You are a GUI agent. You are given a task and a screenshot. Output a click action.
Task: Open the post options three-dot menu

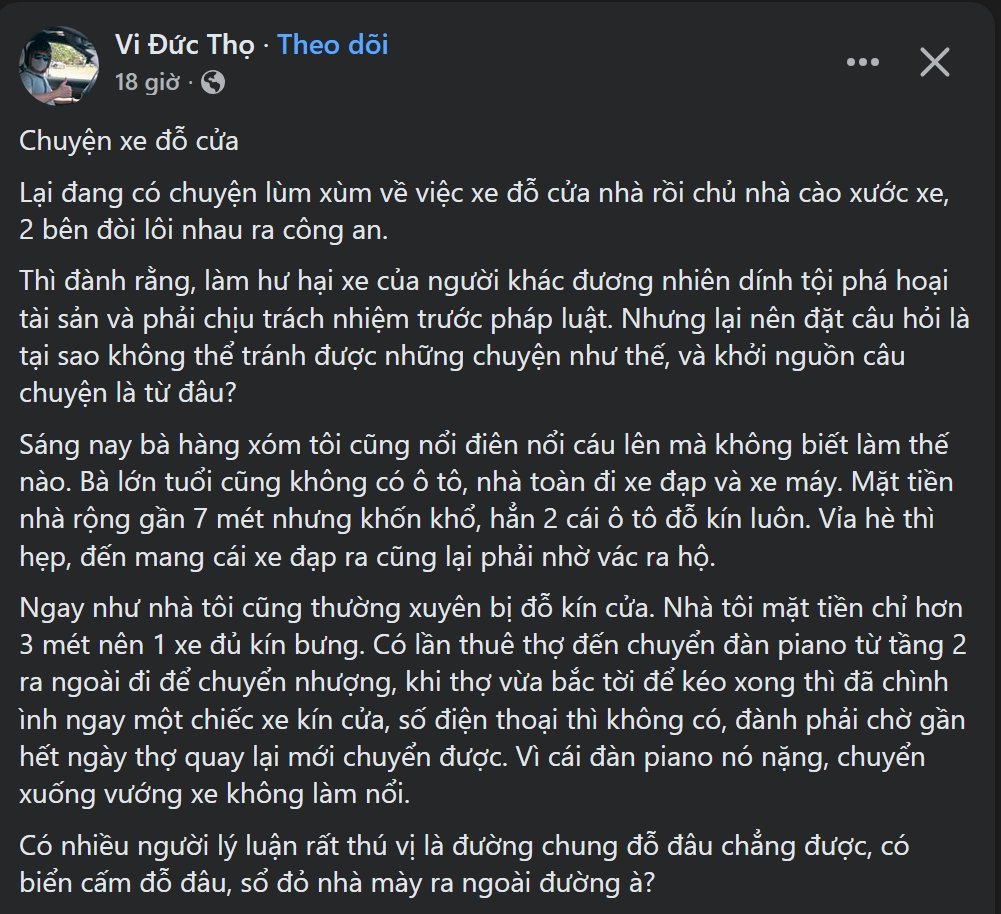click(863, 63)
